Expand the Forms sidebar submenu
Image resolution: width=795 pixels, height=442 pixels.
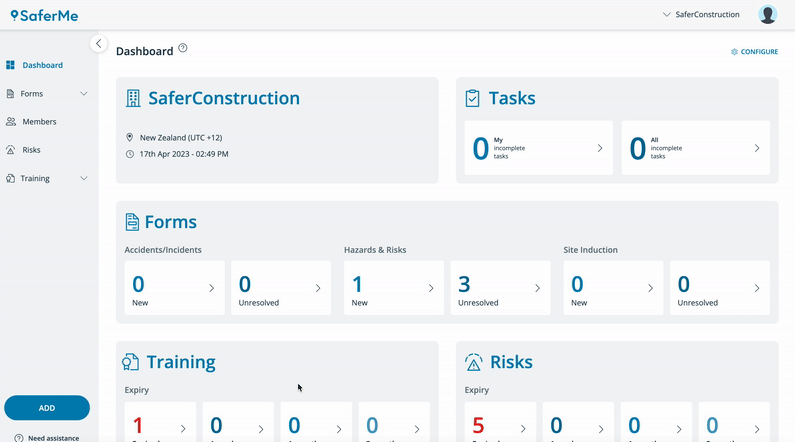tap(84, 94)
